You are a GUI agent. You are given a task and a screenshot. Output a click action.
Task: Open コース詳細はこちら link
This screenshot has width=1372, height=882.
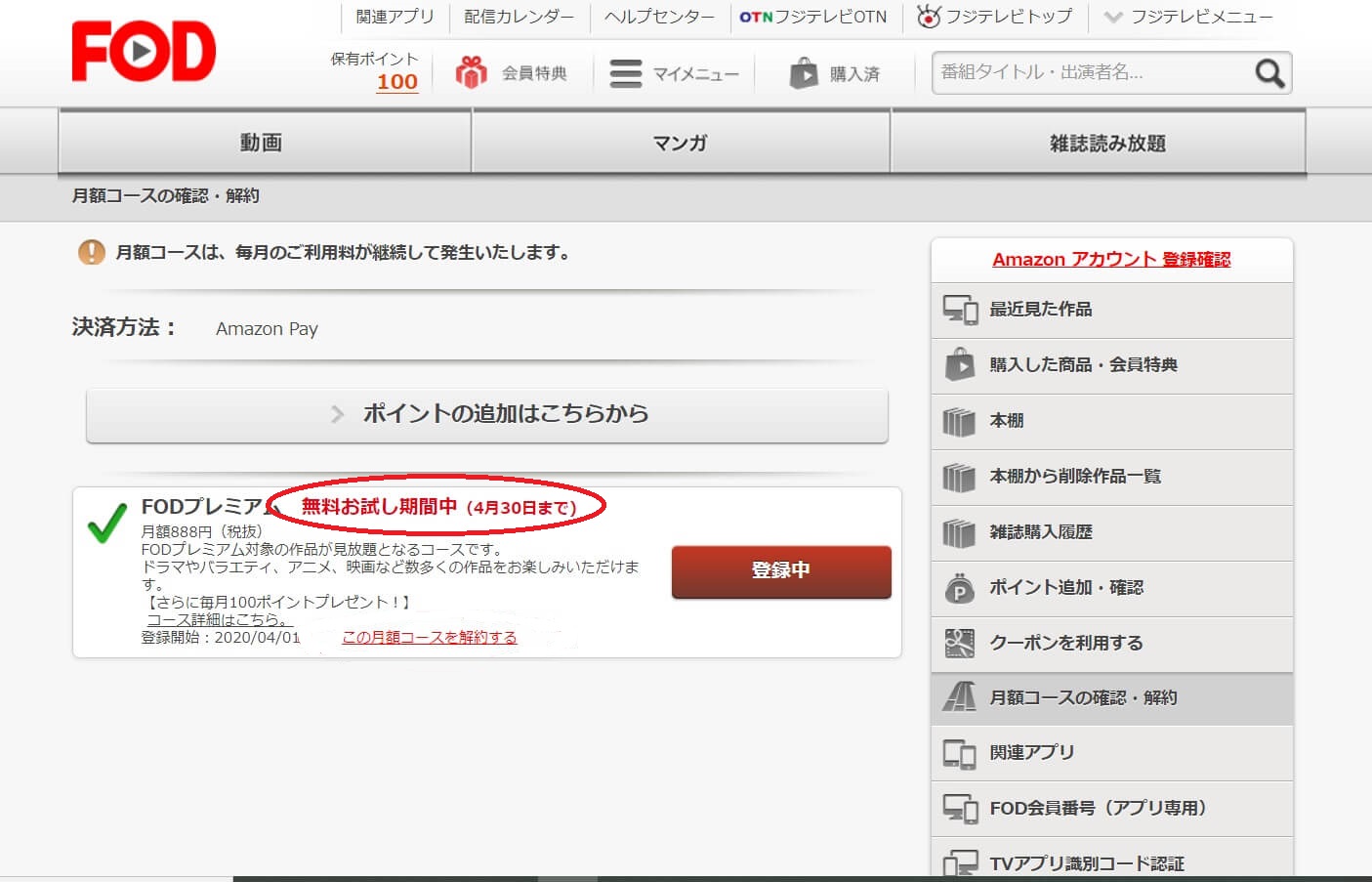pos(220,619)
